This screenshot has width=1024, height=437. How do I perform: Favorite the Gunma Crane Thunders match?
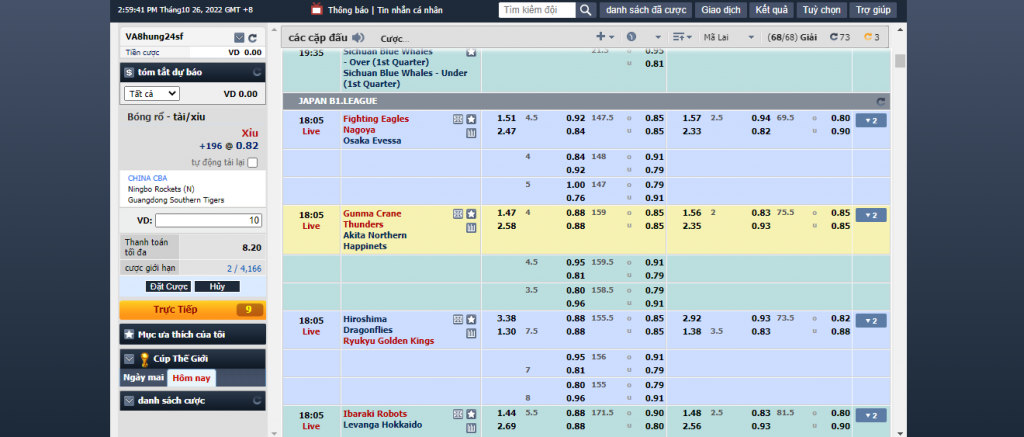coord(471,214)
